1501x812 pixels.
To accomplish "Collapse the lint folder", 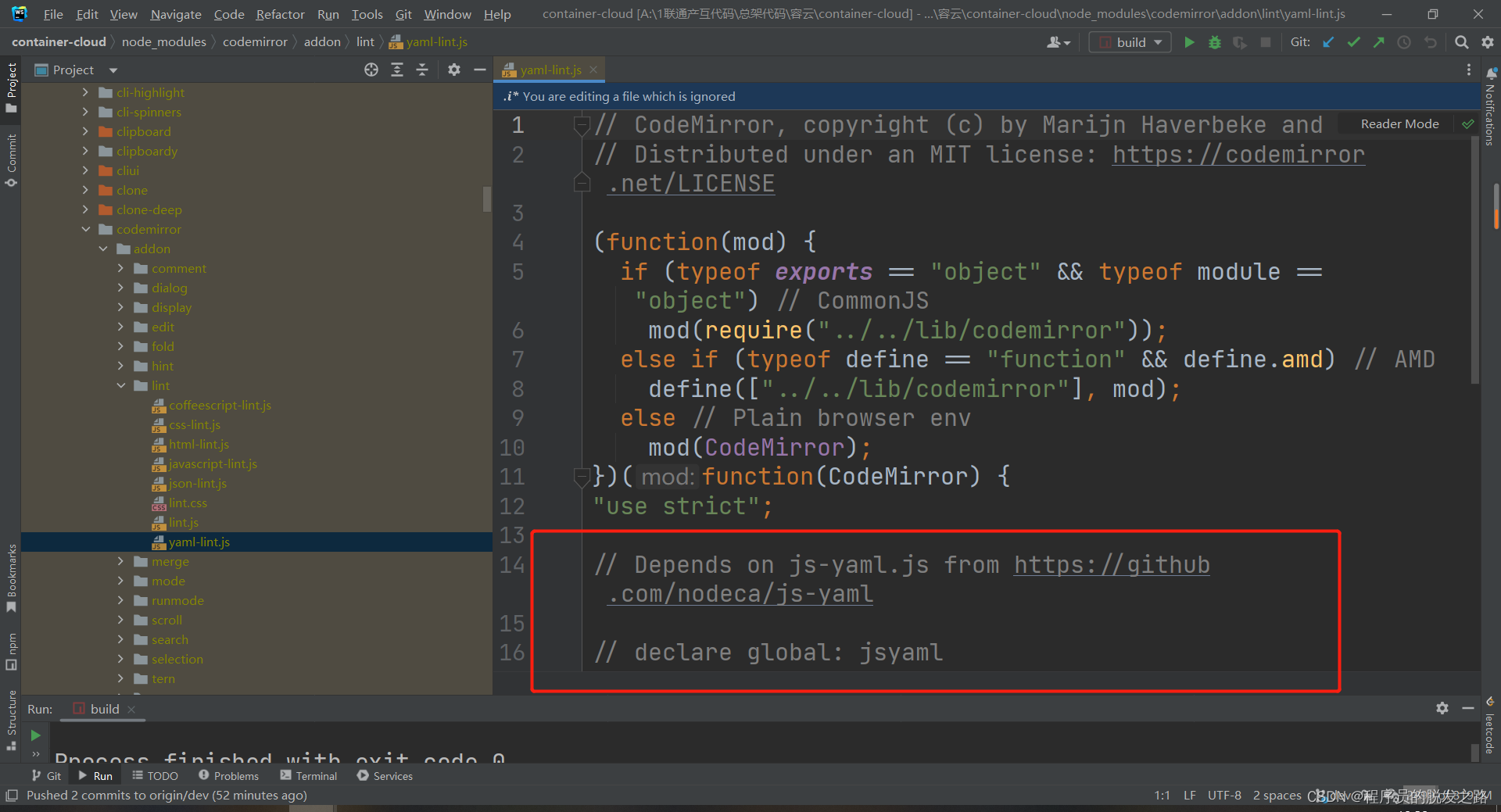I will tap(121, 385).
